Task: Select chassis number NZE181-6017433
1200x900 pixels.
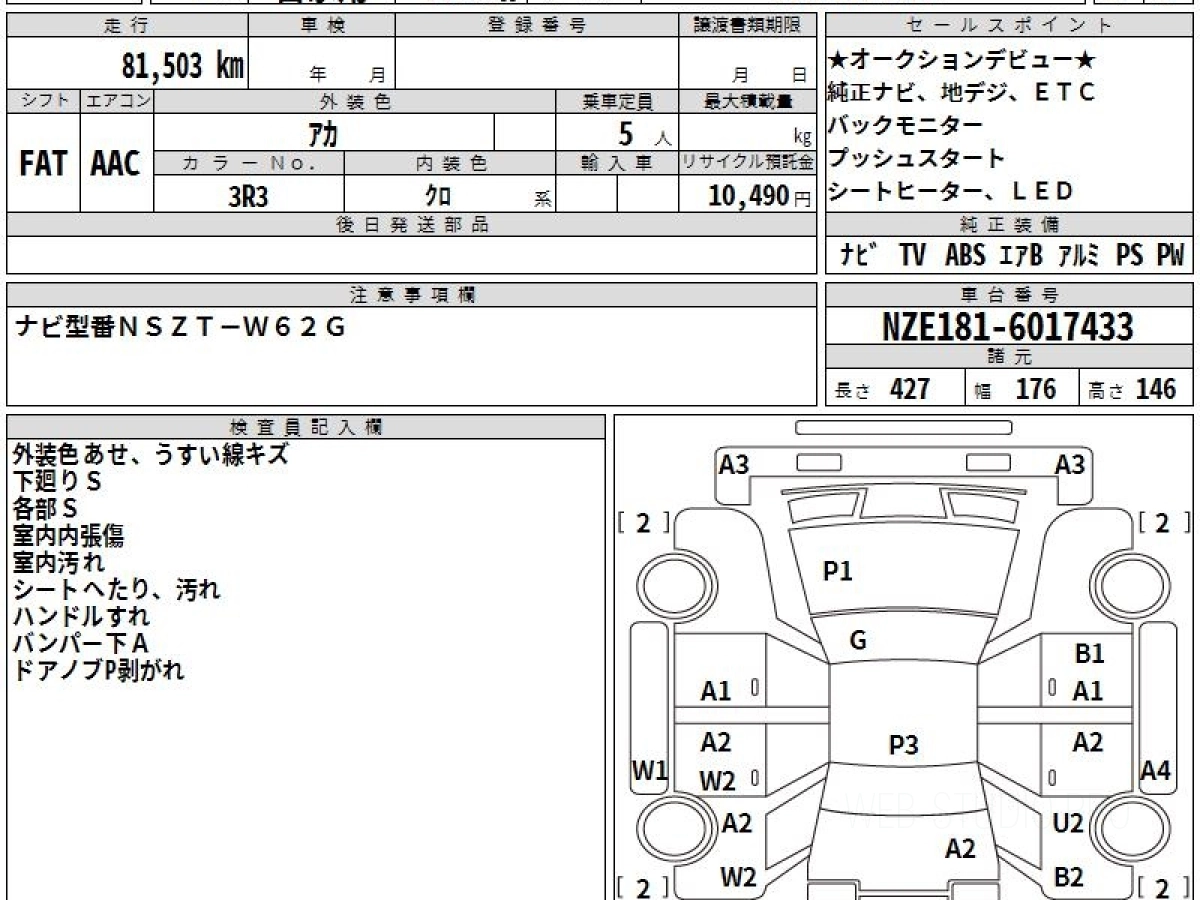Action: (1008, 326)
